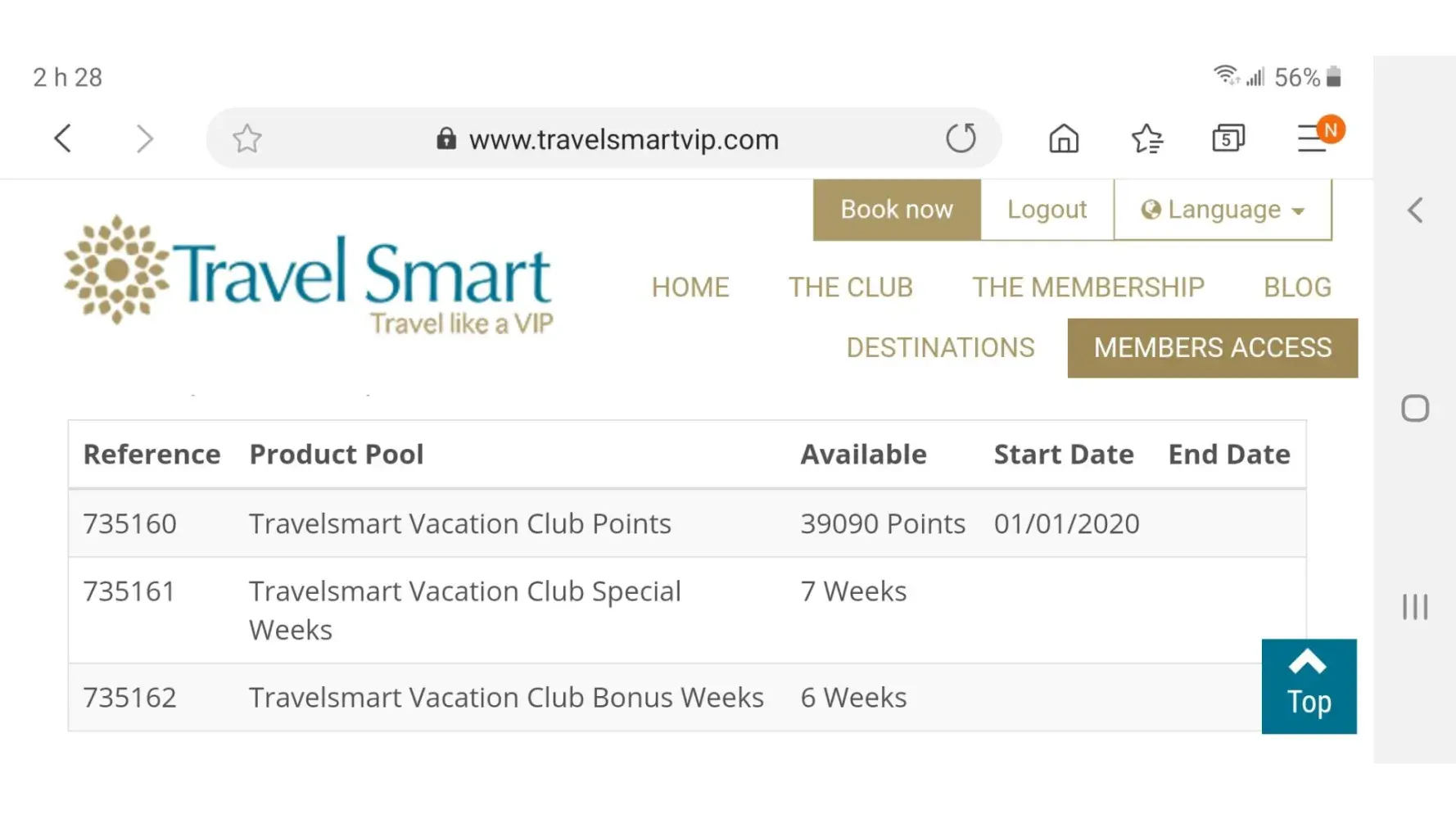Expand the Language dropdown
The height and width of the screenshot is (819, 1456).
[x=1222, y=210]
